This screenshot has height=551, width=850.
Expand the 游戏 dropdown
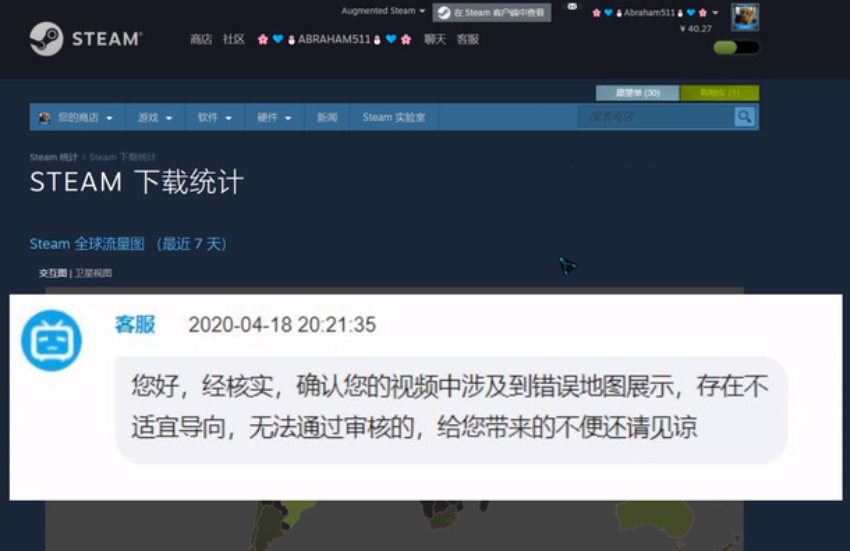point(155,117)
